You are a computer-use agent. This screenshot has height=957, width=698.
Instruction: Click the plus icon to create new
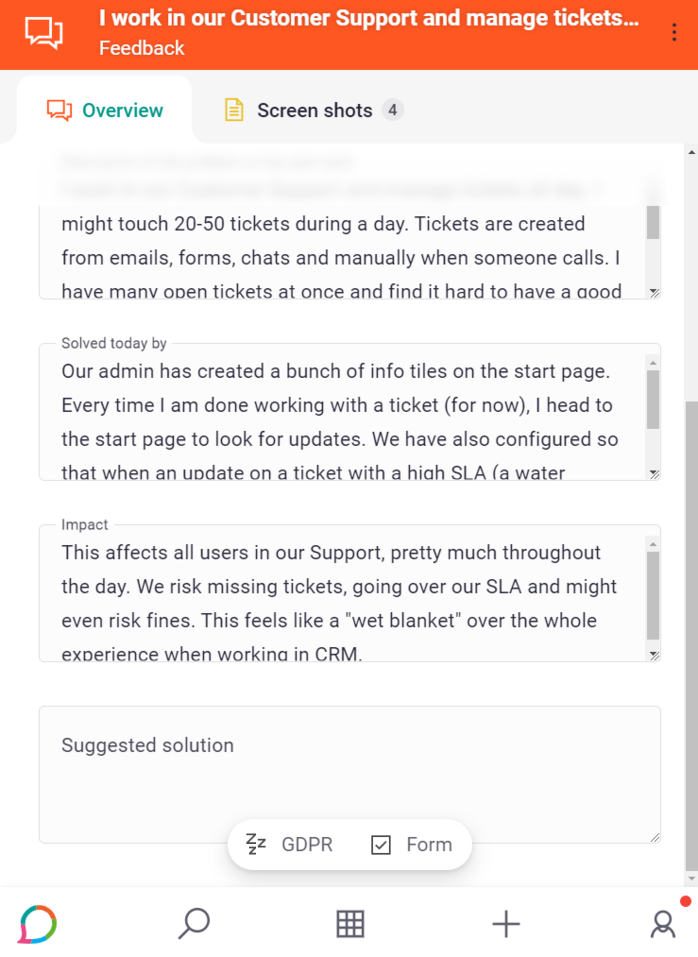click(506, 923)
